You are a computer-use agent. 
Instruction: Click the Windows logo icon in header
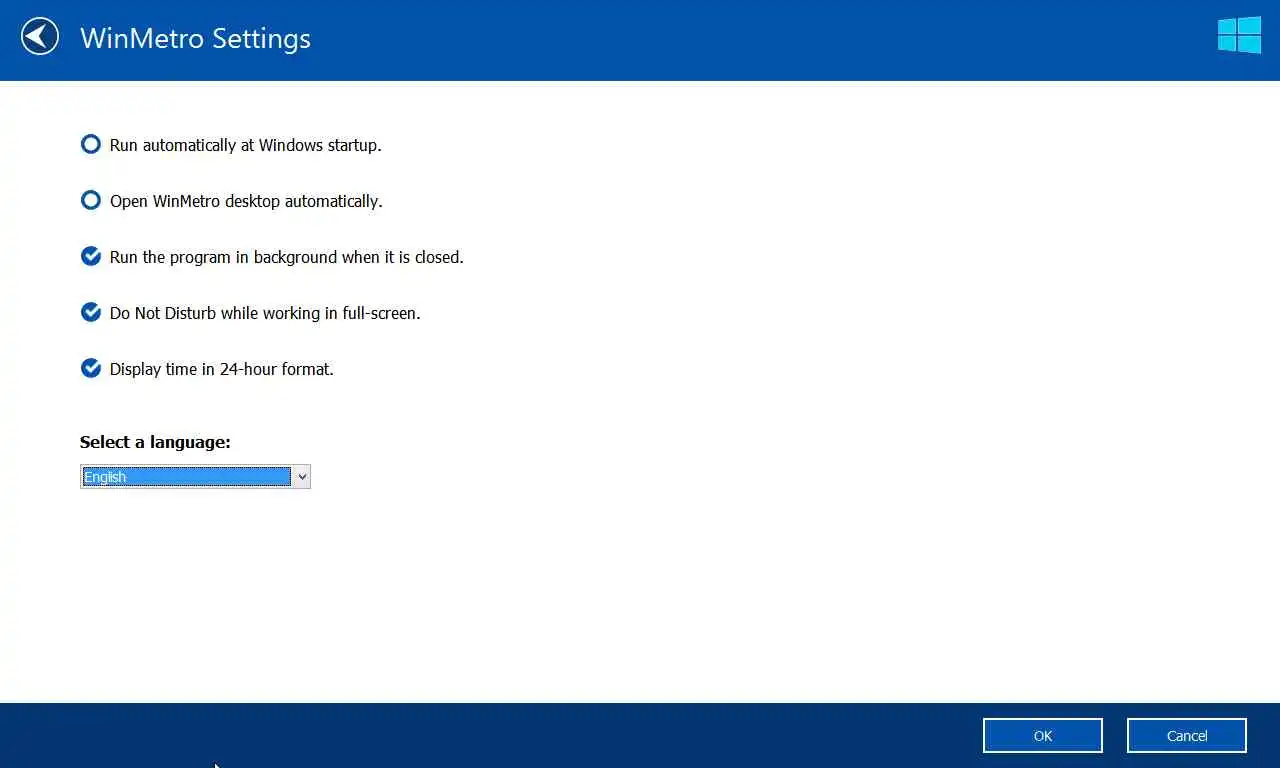tap(1239, 35)
